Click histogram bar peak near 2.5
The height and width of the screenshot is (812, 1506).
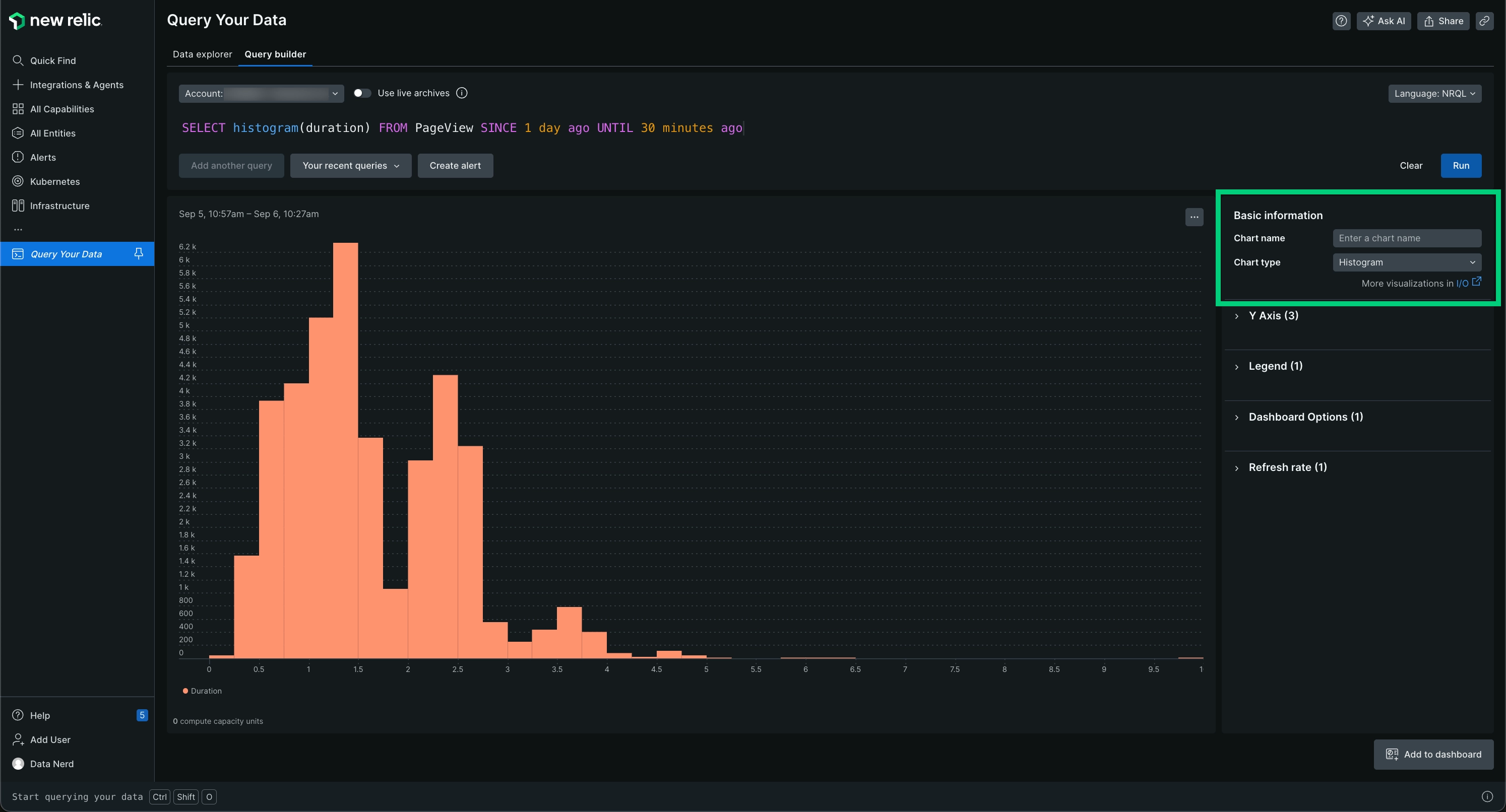(446, 517)
